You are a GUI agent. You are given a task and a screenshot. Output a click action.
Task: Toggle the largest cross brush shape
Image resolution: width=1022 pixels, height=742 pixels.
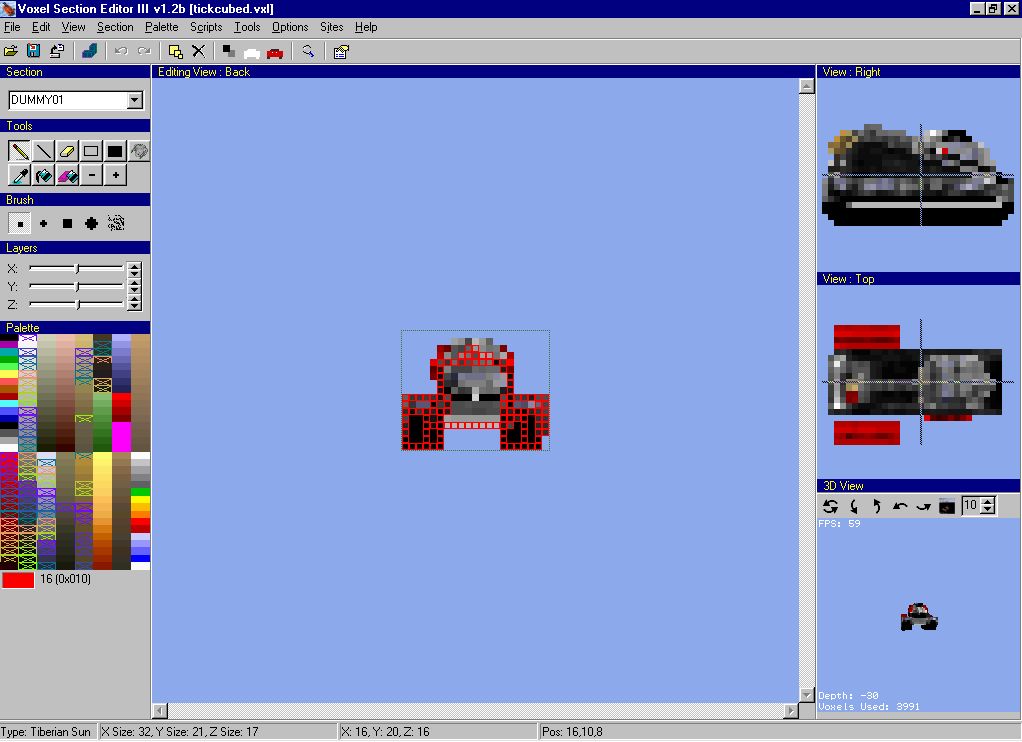[x=89, y=223]
